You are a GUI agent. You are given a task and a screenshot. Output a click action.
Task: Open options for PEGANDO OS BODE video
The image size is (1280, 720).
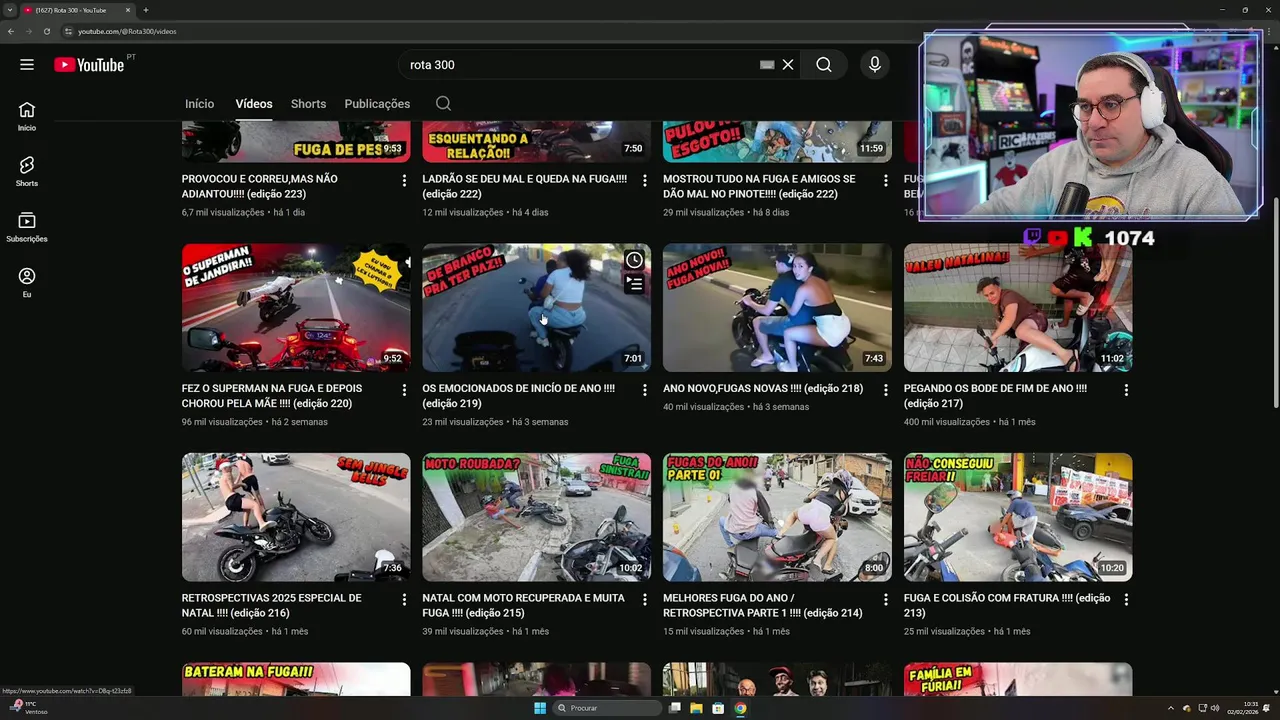[x=1126, y=390]
